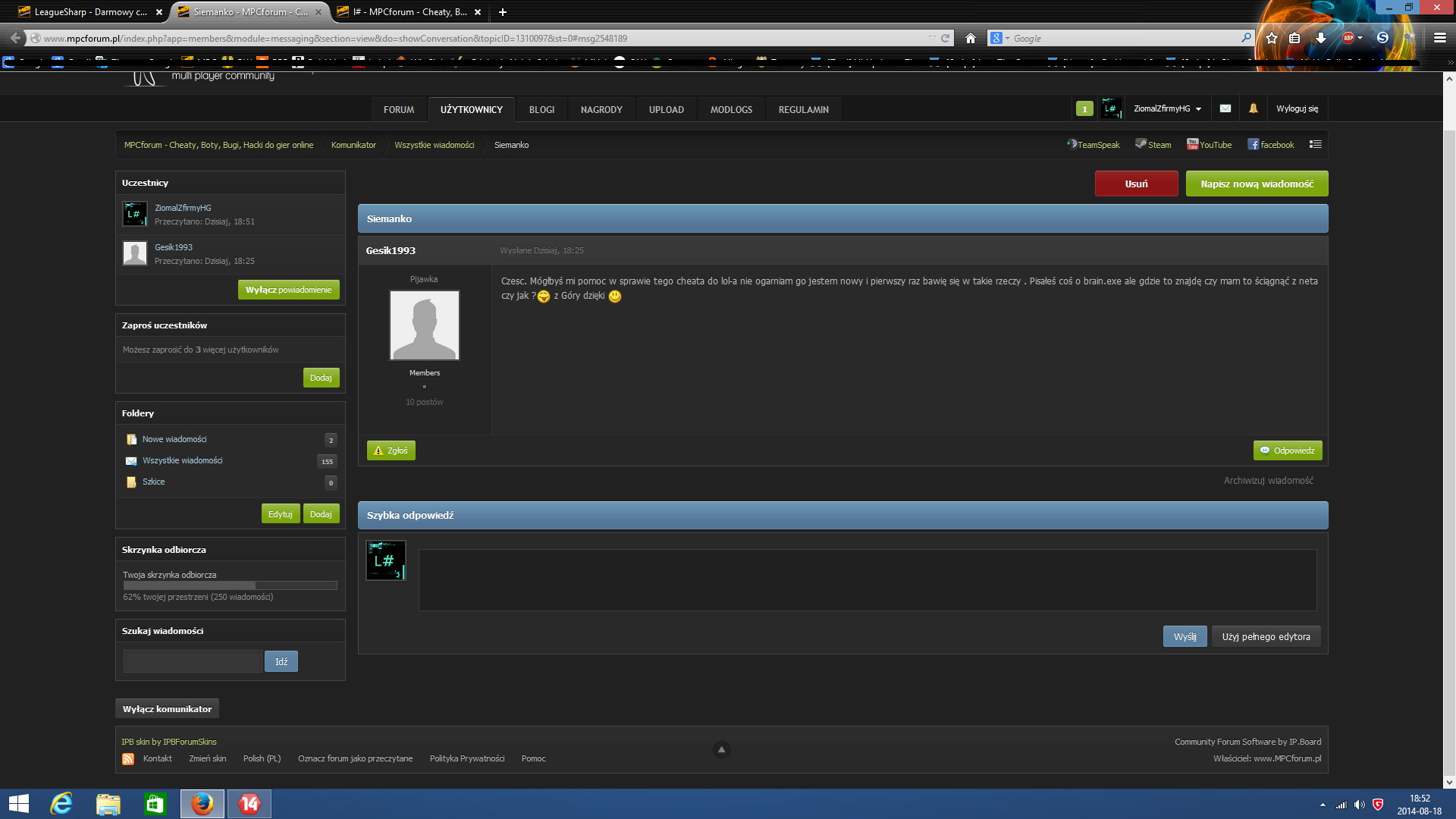Viewport: 1456px width, 819px height.
Task: Click the list view icon beside facebook
Action: point(1315,144)
